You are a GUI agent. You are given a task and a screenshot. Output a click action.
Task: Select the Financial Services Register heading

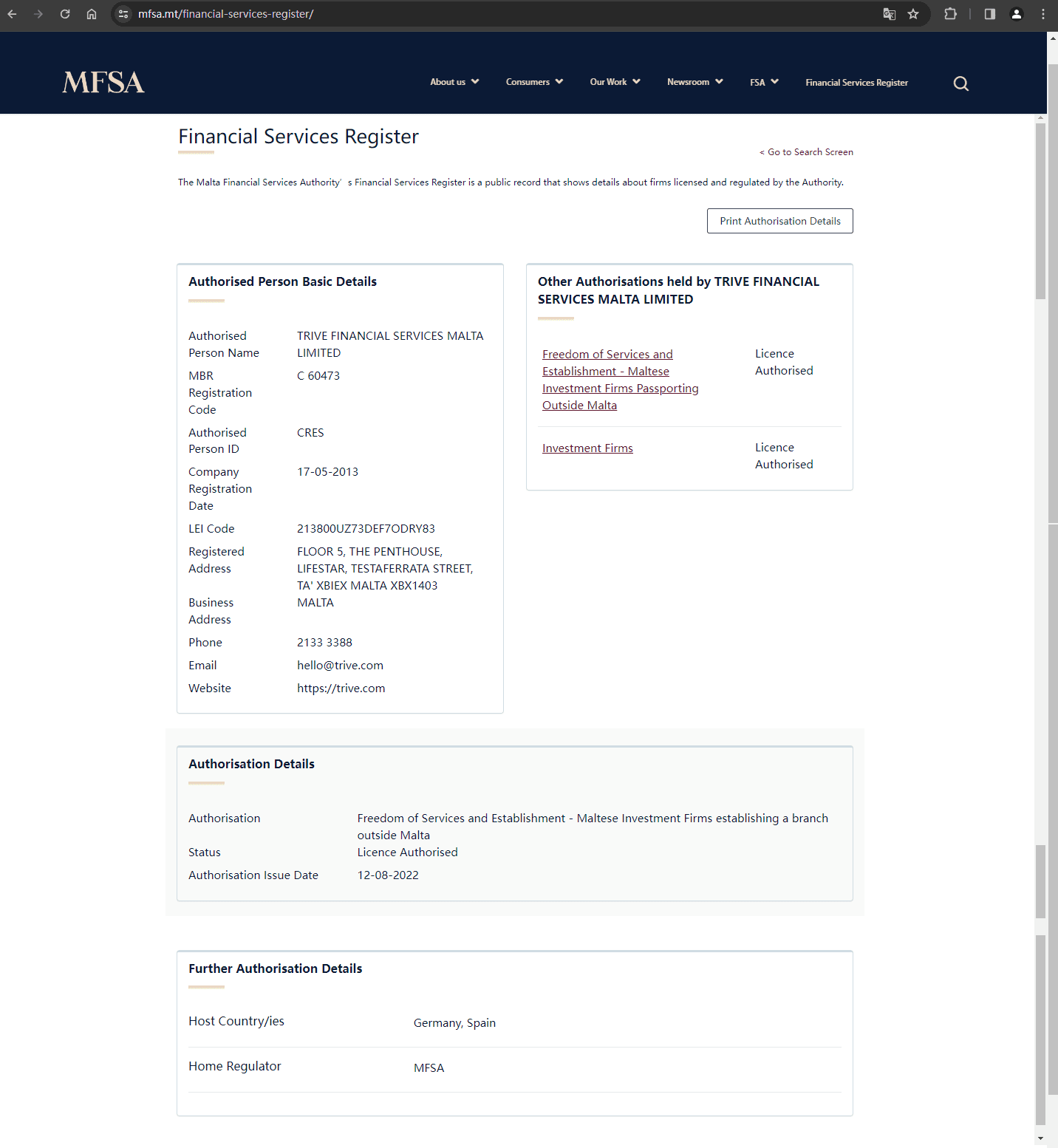(x=298, y=137)
